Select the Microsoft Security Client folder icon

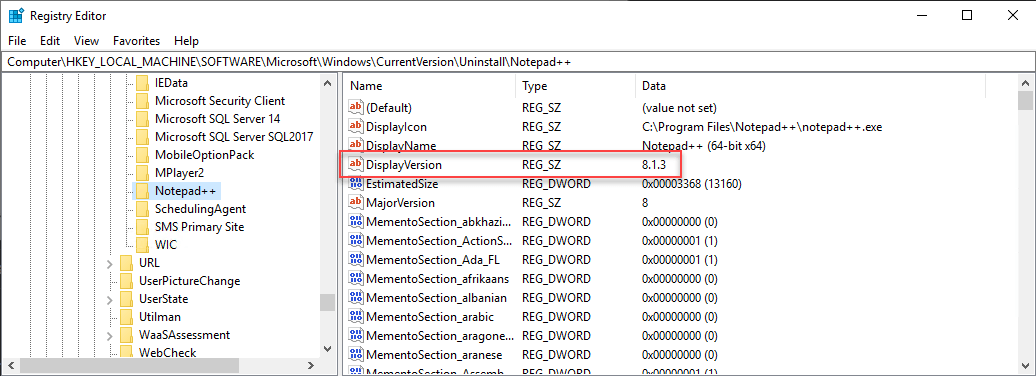142,101
